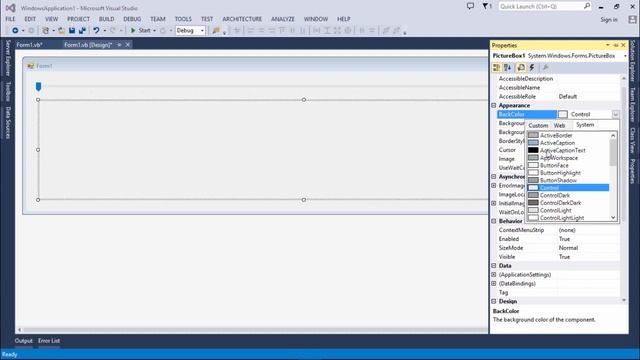The height and width of the screenshot is (360, 640).
Task: Expand the (DataBindings) property
Action: tap(494, 284)
